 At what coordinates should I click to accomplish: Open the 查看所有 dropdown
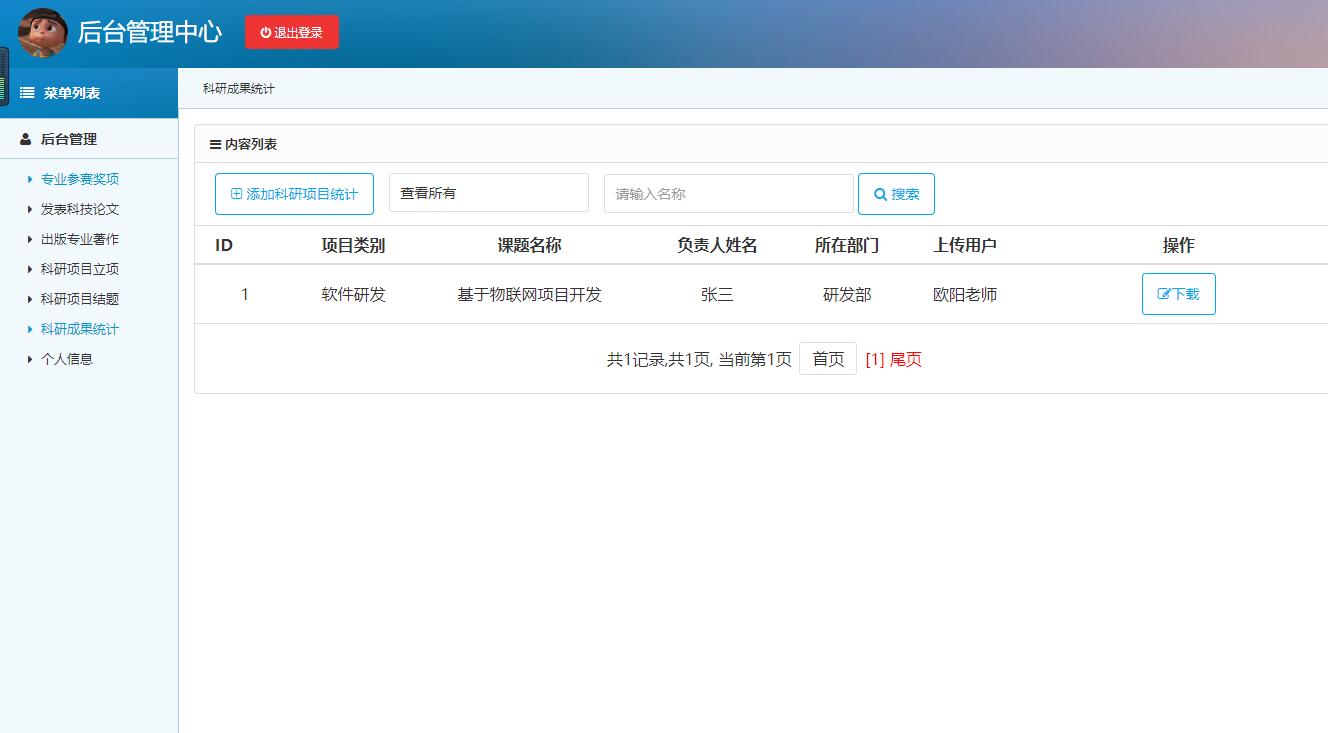488,192
